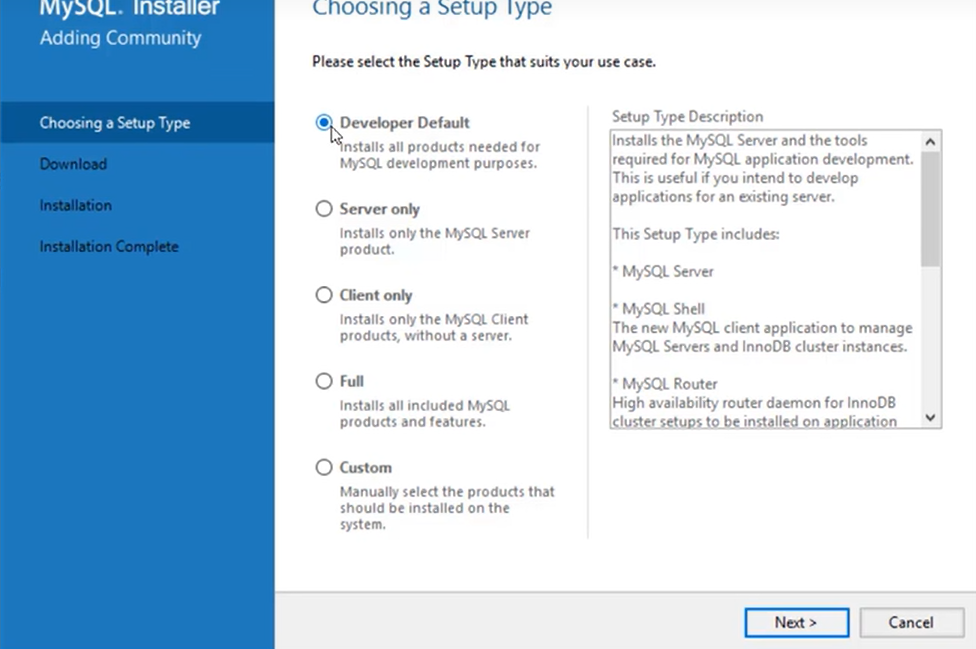Go to the Download step in sidebar
The image size is (976, 649).
pos(73,164)
